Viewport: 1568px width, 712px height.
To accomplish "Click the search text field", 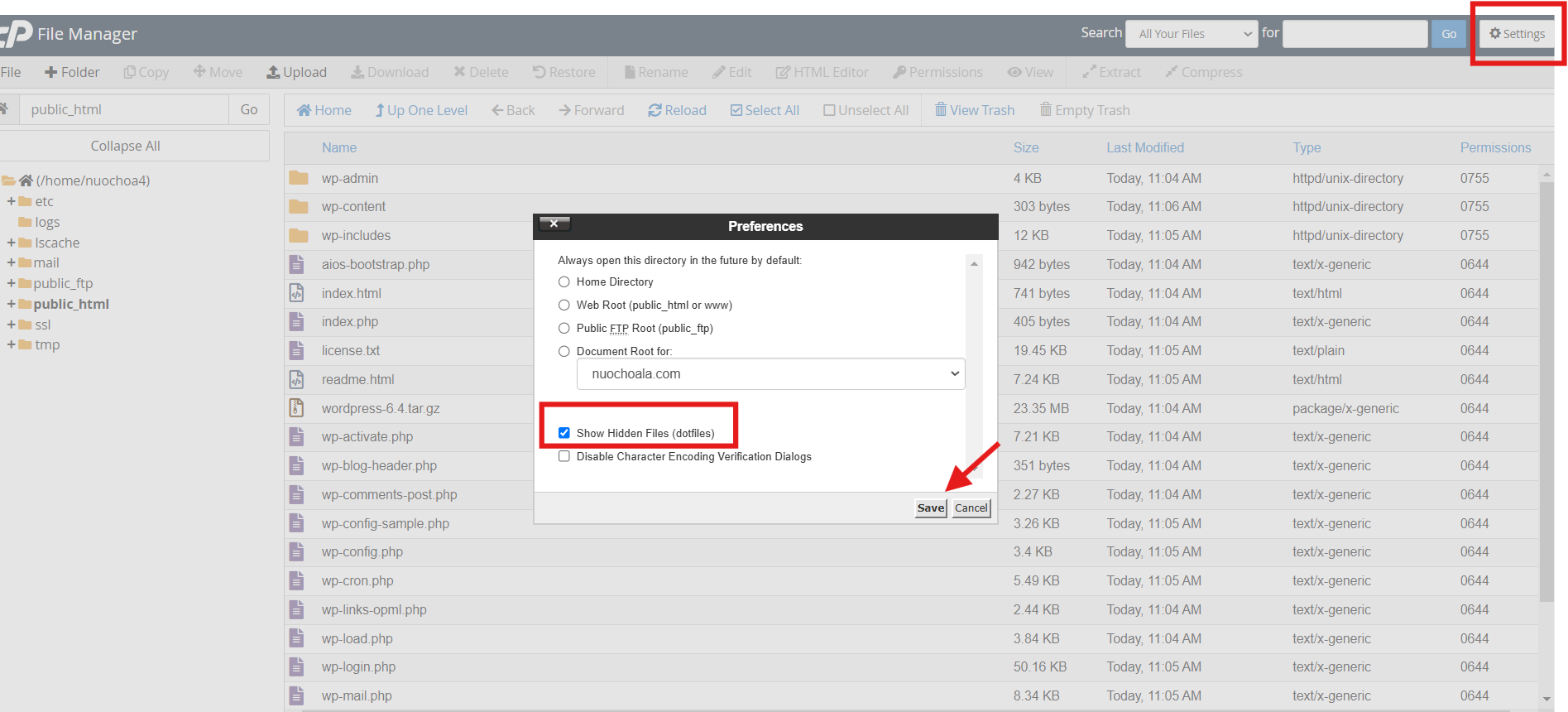I will pos(1355,34).
